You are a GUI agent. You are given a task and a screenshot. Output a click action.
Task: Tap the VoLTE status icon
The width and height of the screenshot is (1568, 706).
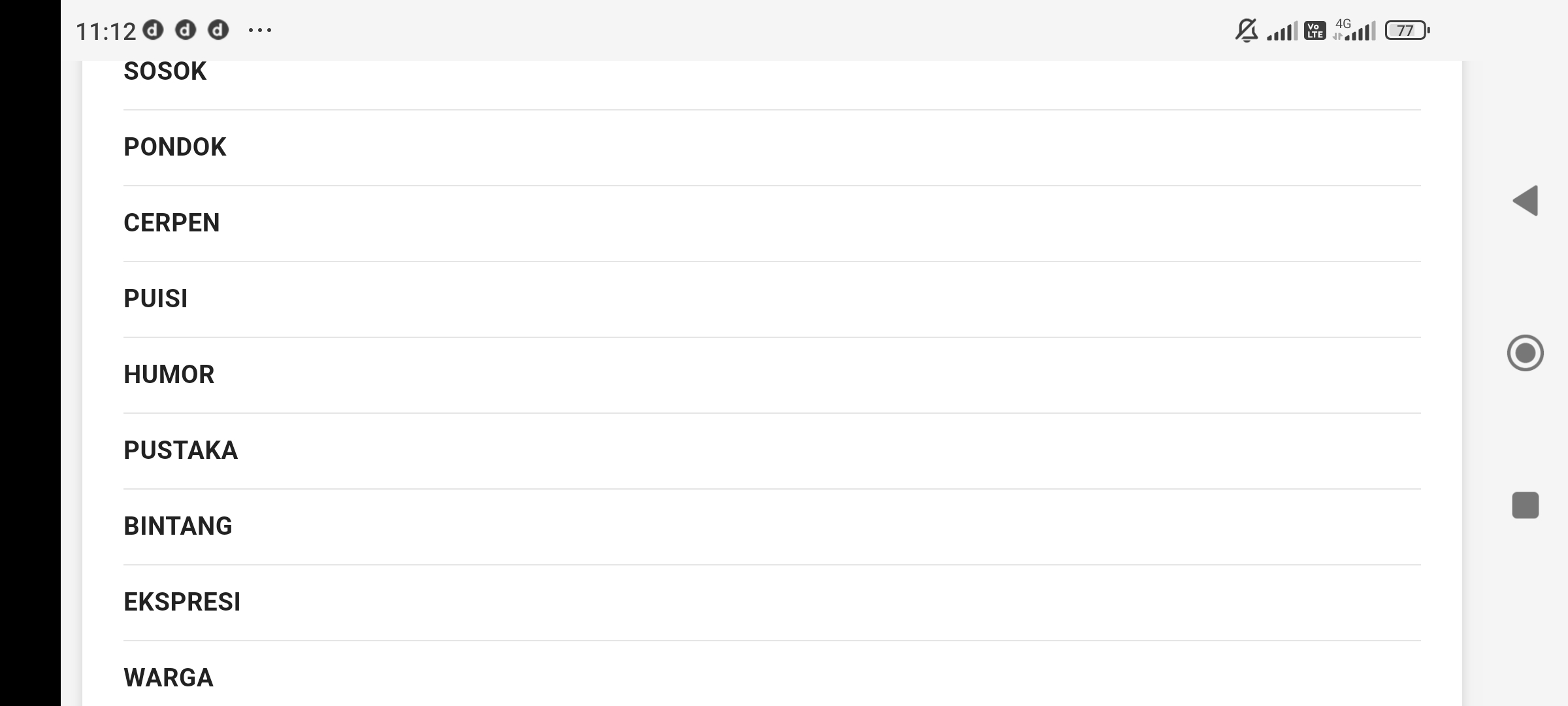(x=1315, y=31)
